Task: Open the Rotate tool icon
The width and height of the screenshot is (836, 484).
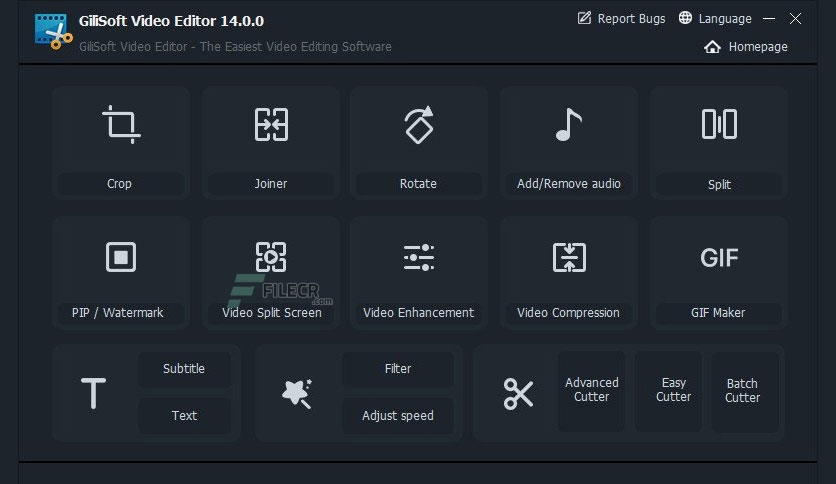Action: point(419,125)
